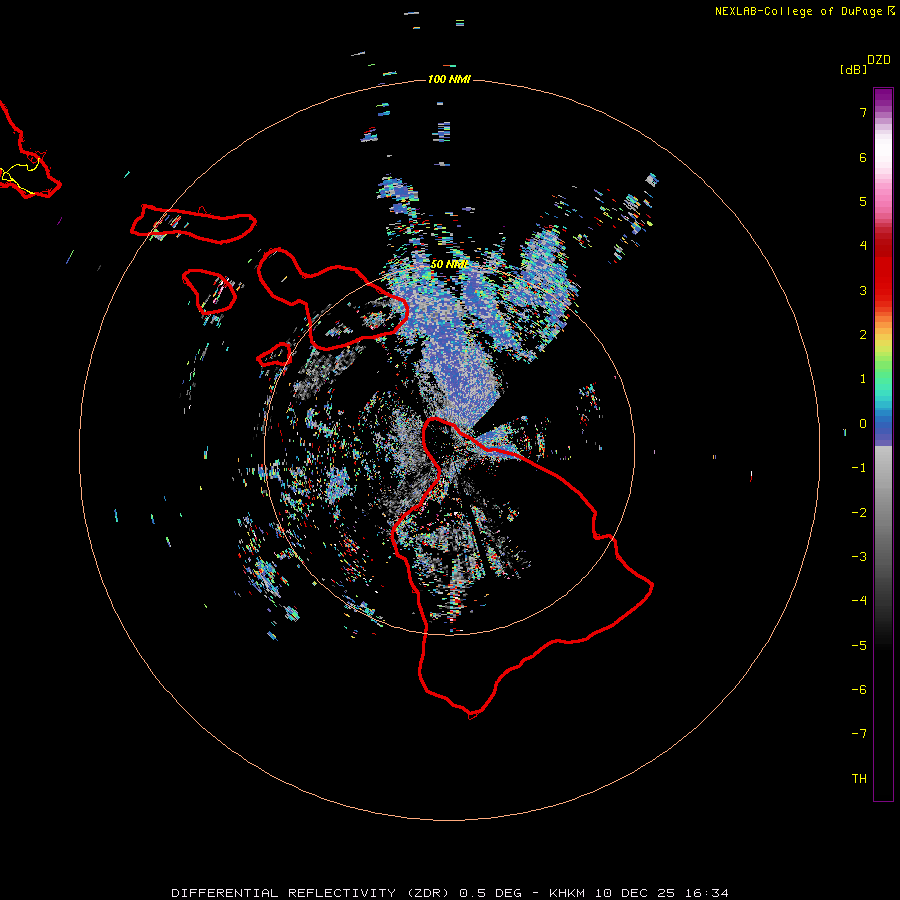
Task: Click the DZD legend title
Action: 879,60
